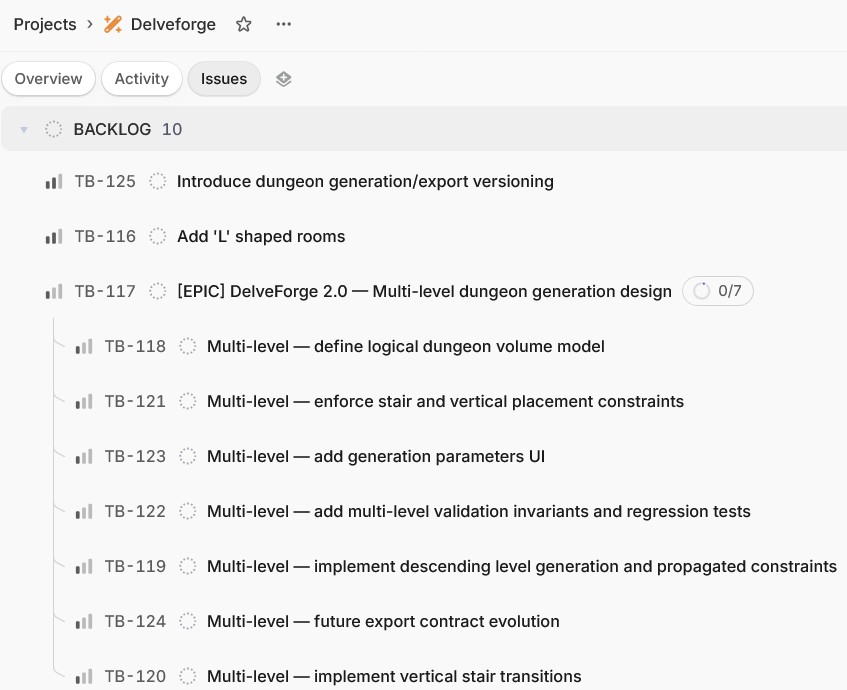Screen dimensions: 847x690
Task: Change status circle of TB-119
Action: coord(188,566)
